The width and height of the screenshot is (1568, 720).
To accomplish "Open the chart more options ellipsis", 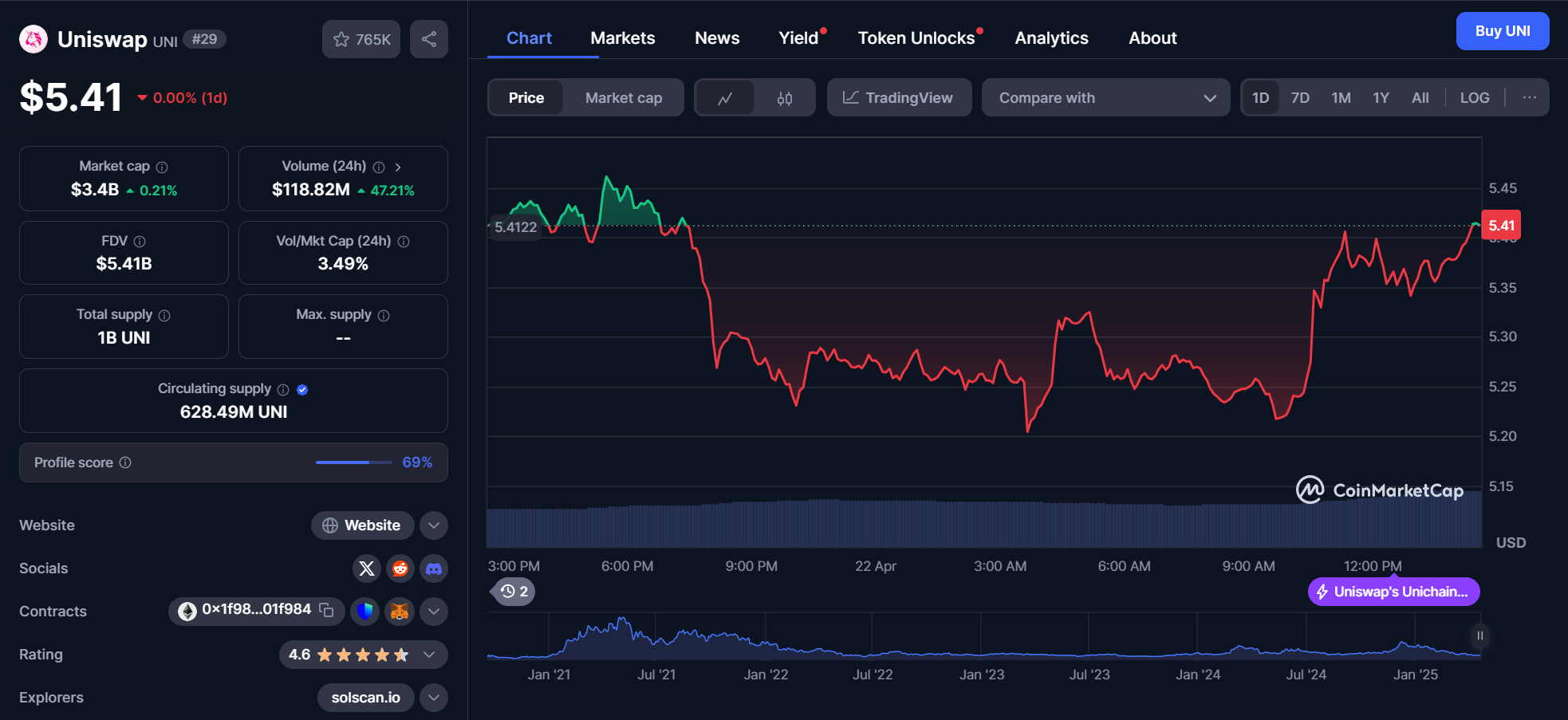I will tap(1529, 97).
